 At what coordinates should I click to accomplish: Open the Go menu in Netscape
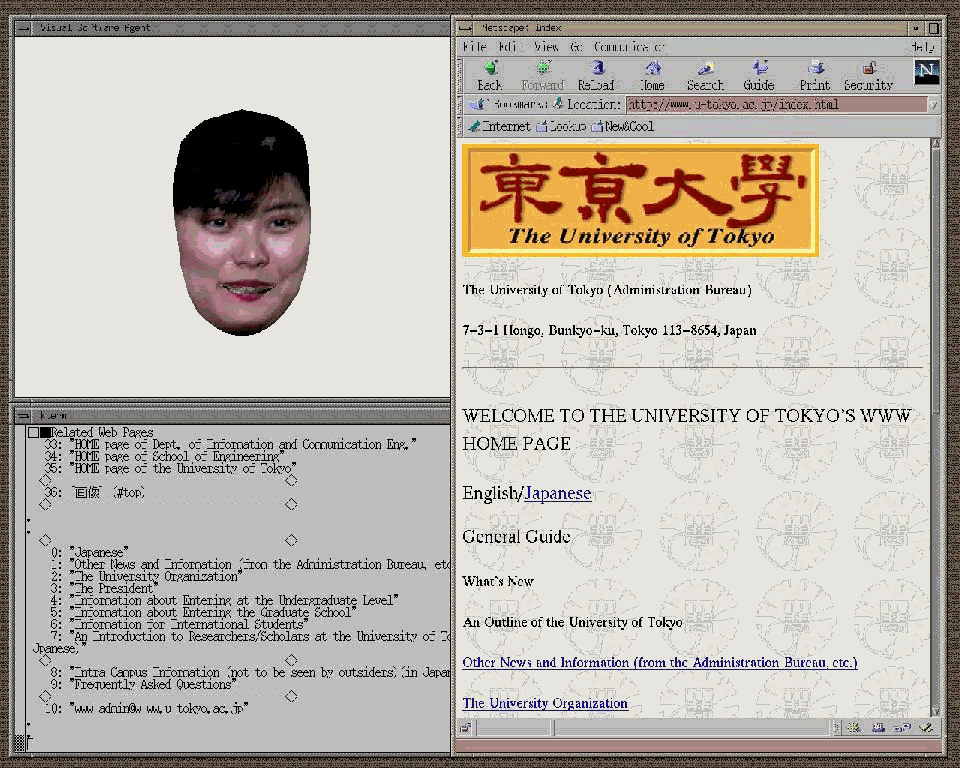576,47
